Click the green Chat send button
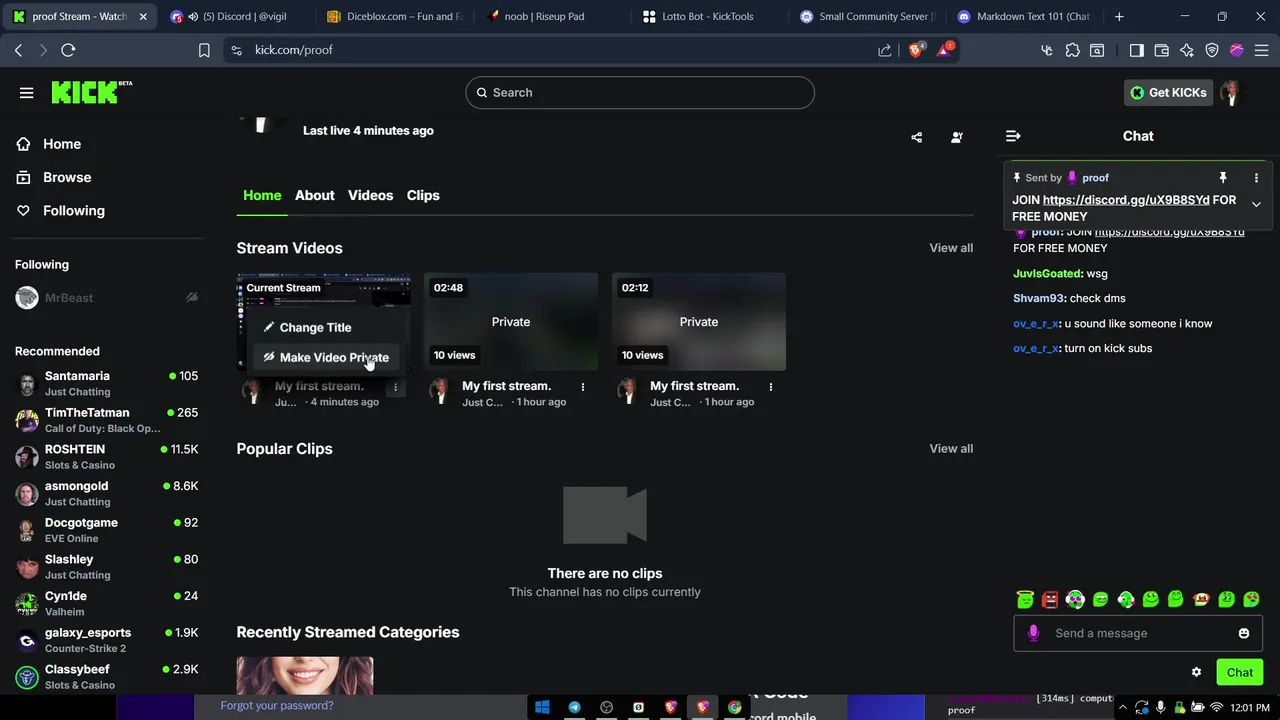Image resolution: width=1280 pixels, height=720 pixels. point(1240,672)
